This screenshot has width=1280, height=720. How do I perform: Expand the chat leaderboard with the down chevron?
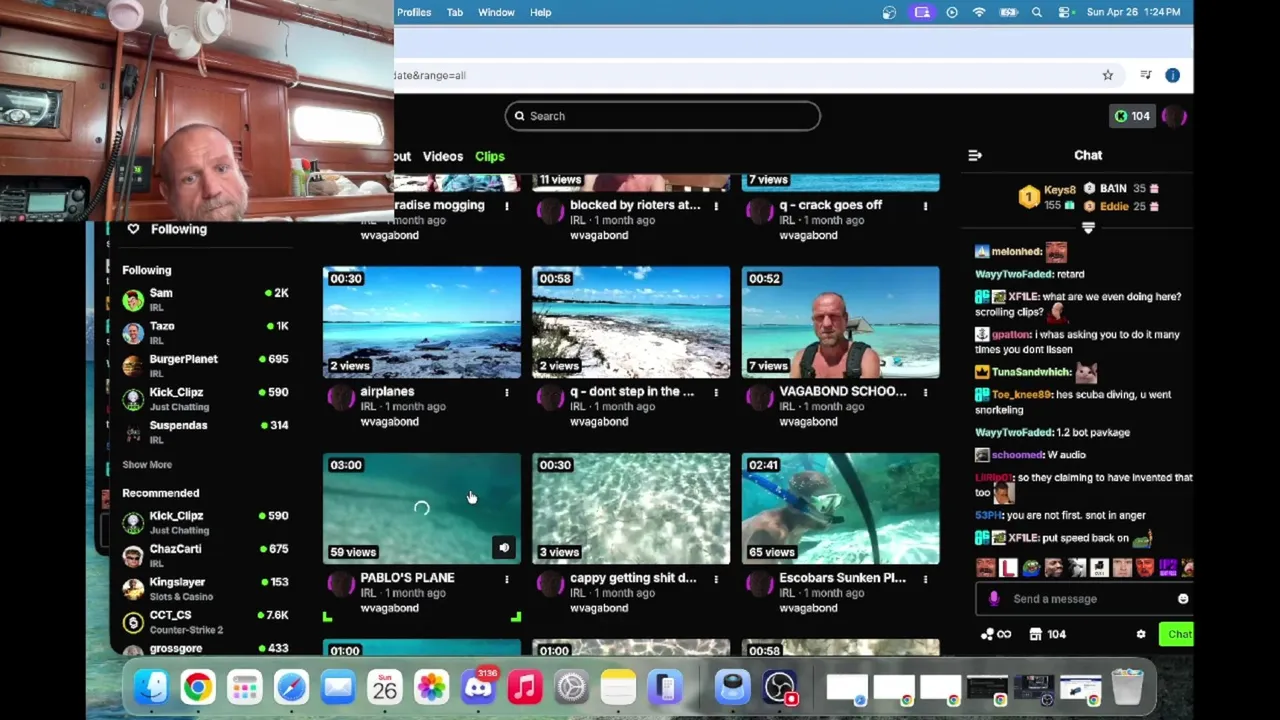point(1088,228)
